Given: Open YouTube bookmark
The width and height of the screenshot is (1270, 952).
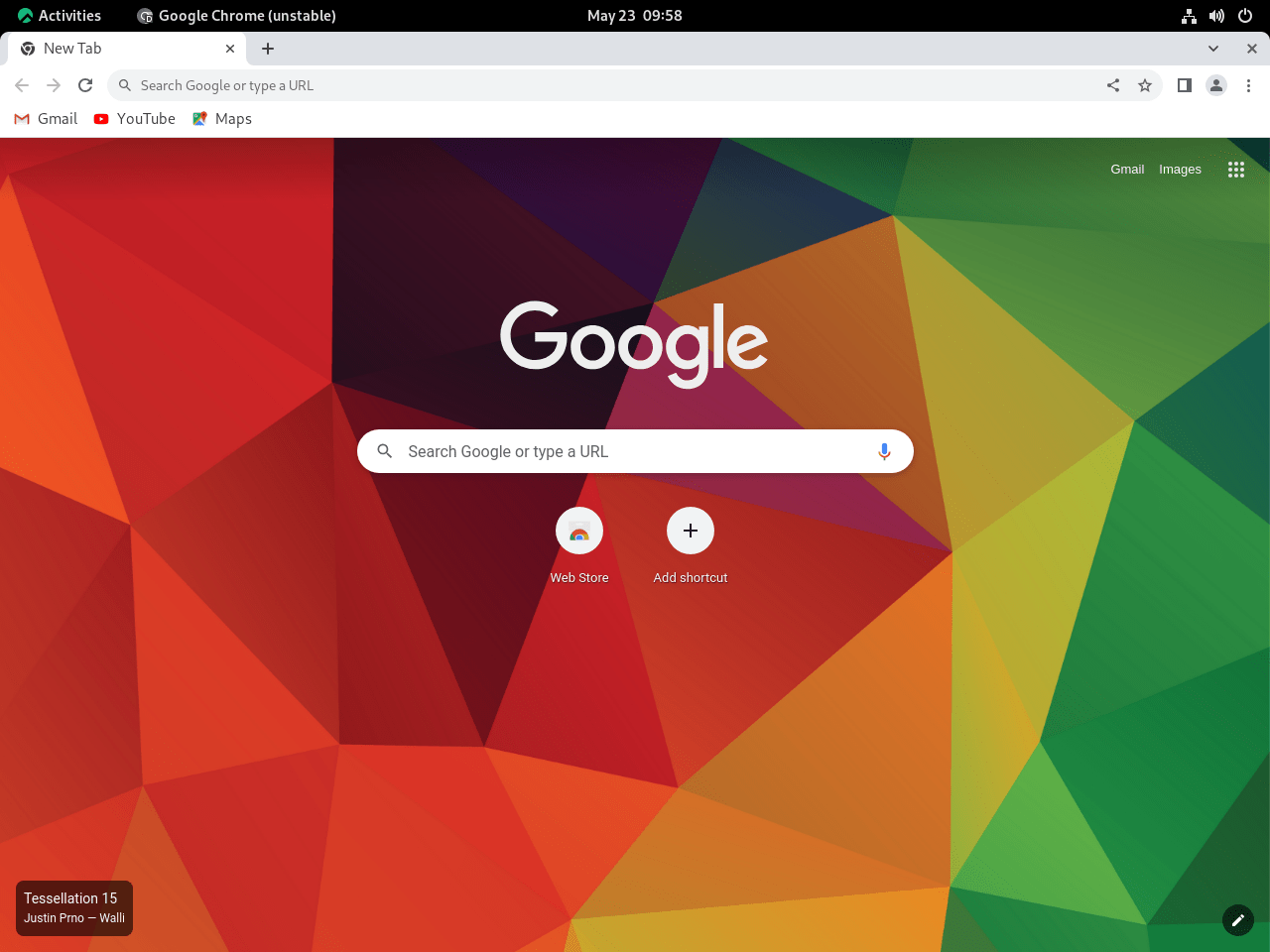Looking at the screenshot, I should (135, 119).
